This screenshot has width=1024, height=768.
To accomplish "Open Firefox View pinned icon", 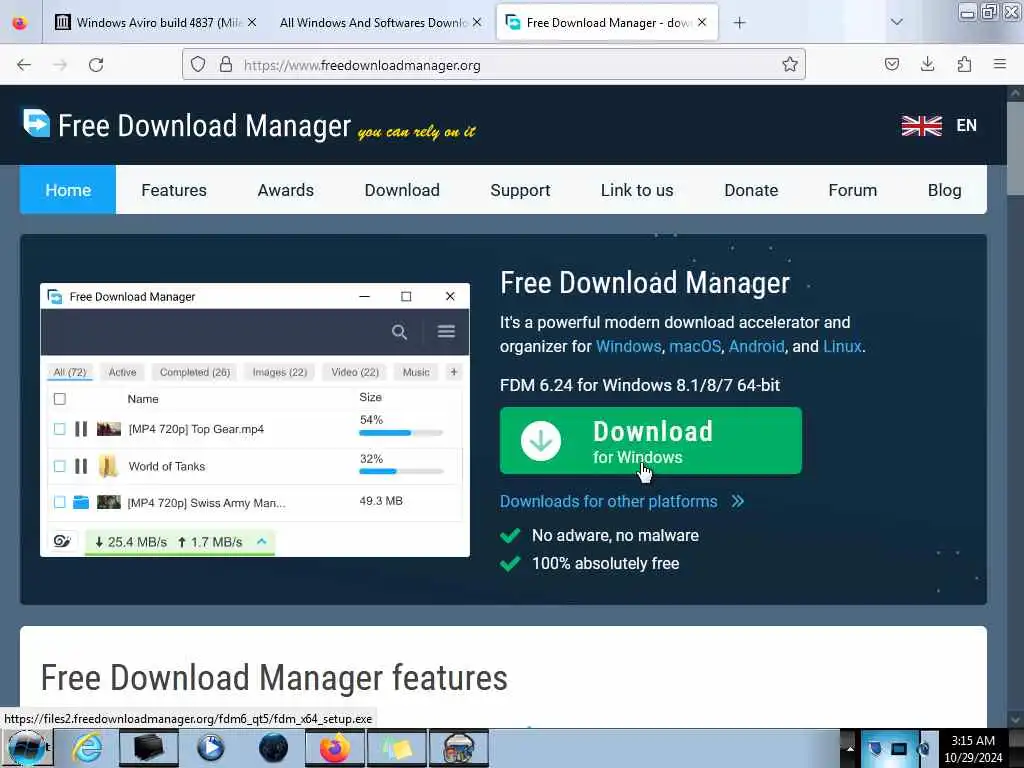I will (20, 23).
